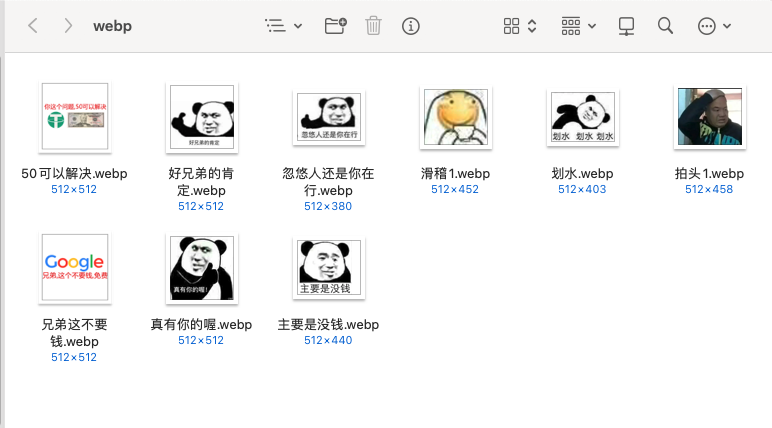Select the Google logo thumbnail 兄弟这不要钱.webp
This screenshot has height=428, width=772.
(74, 268)
